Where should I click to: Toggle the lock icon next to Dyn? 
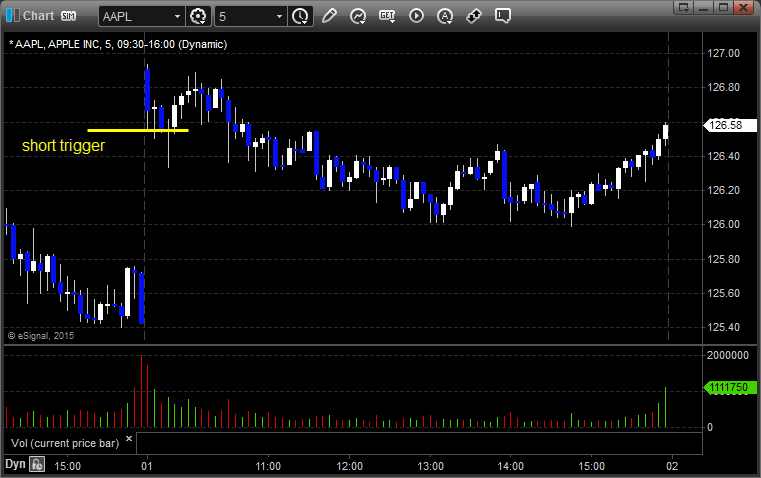[x=37, y=464]
